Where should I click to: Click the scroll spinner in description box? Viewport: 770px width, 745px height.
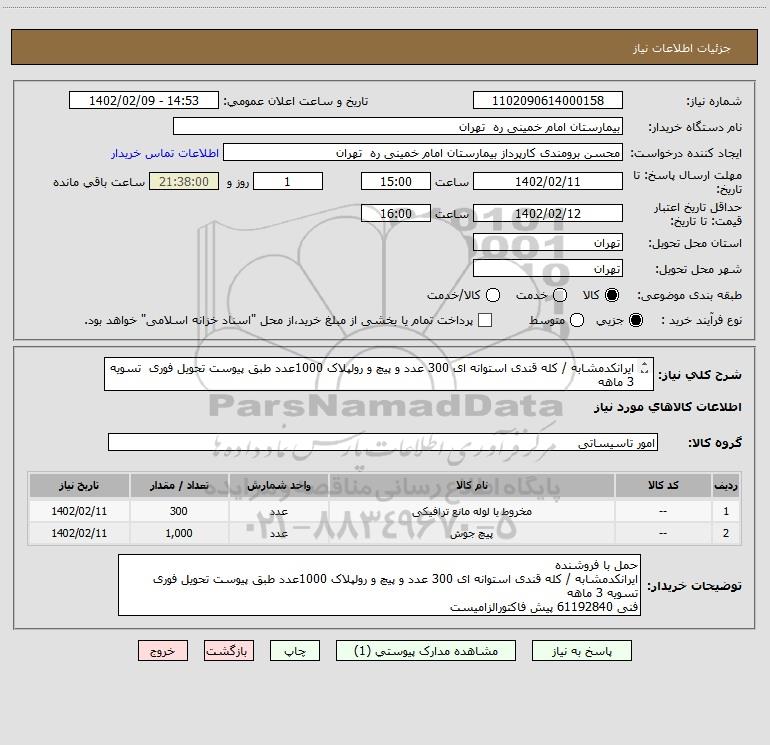pyautogui.click(x=645, y=367)
